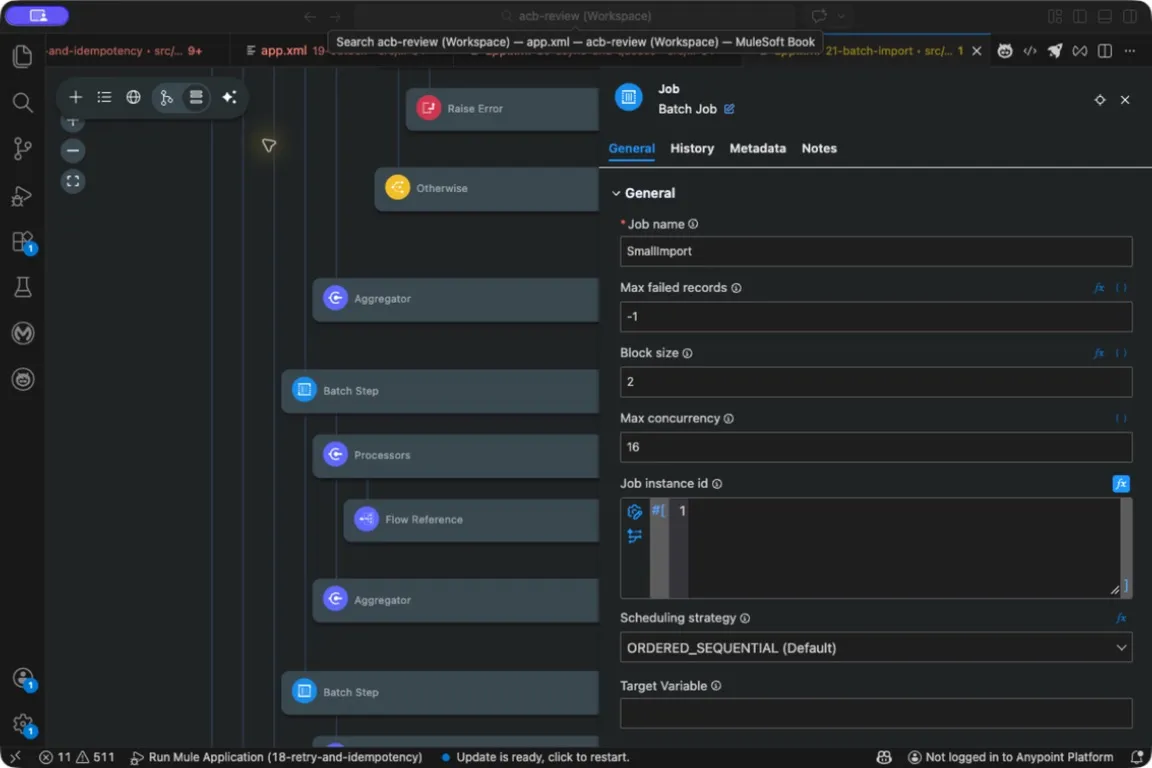The image size is (1152, 768).
Task: Edit the Block size field
Action: (876, 382)
